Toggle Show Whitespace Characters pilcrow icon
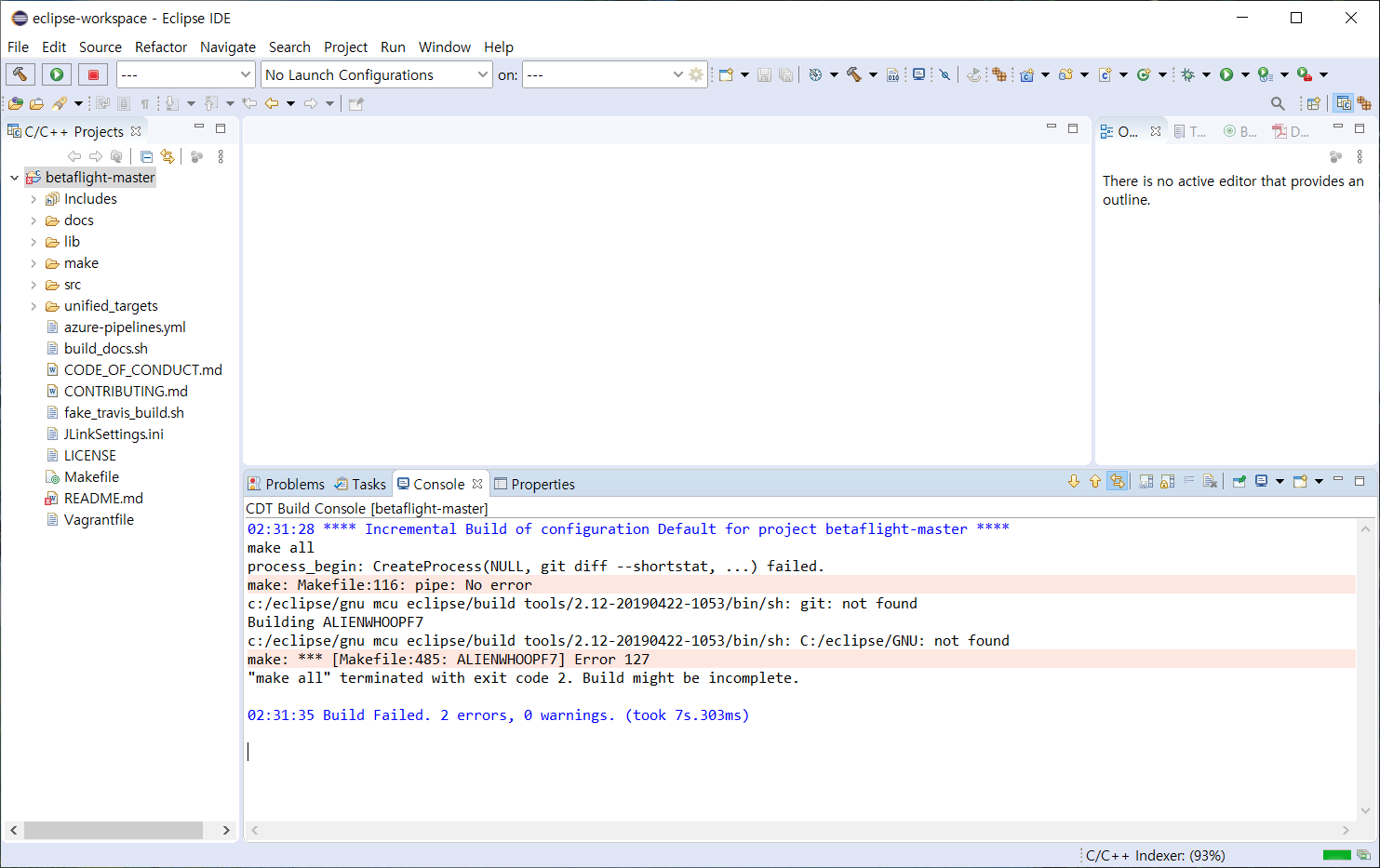The height and width of the screenshot is (868, 1380). pyautogui.click(x=145, y=103)
